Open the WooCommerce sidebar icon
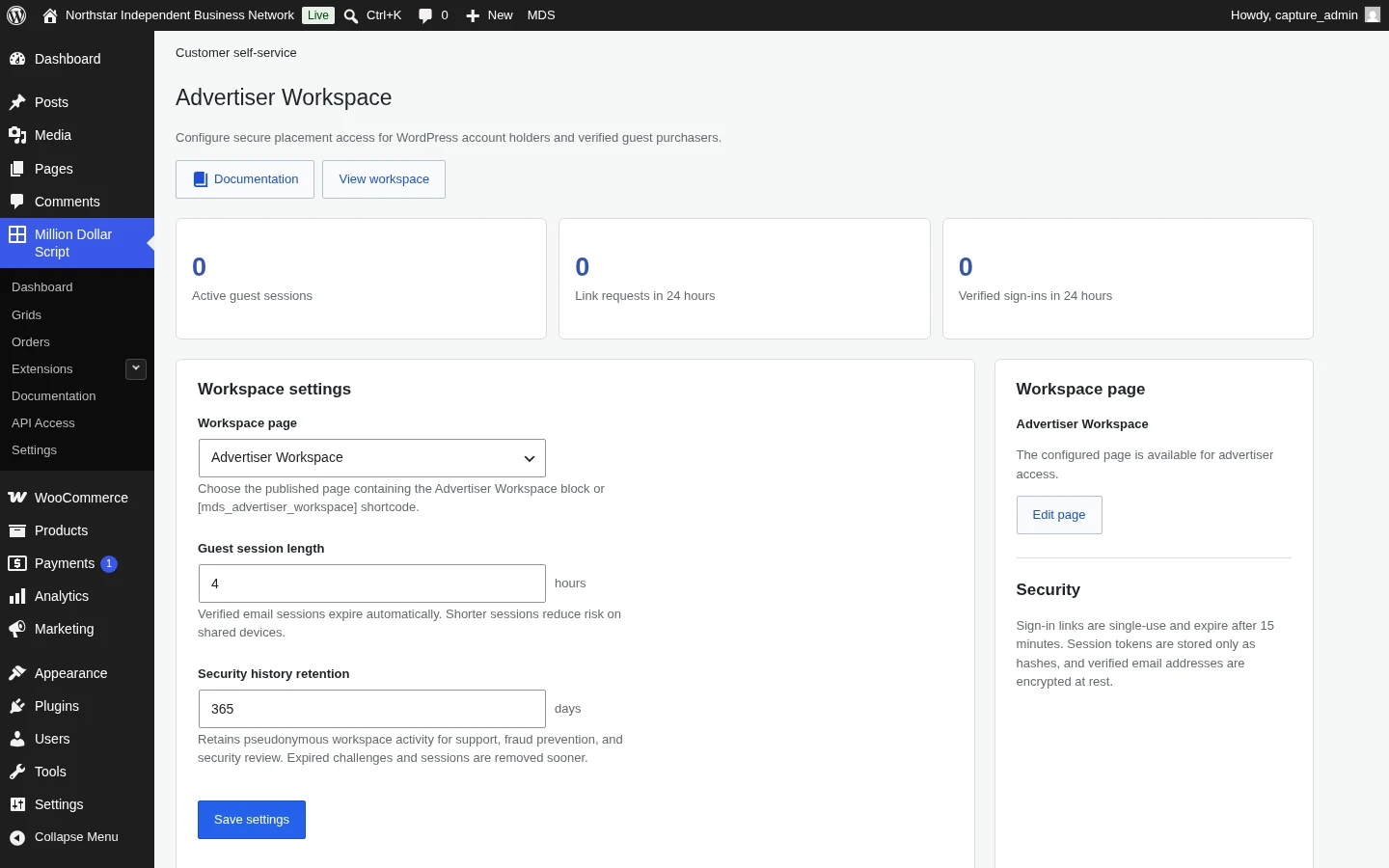 17,498
